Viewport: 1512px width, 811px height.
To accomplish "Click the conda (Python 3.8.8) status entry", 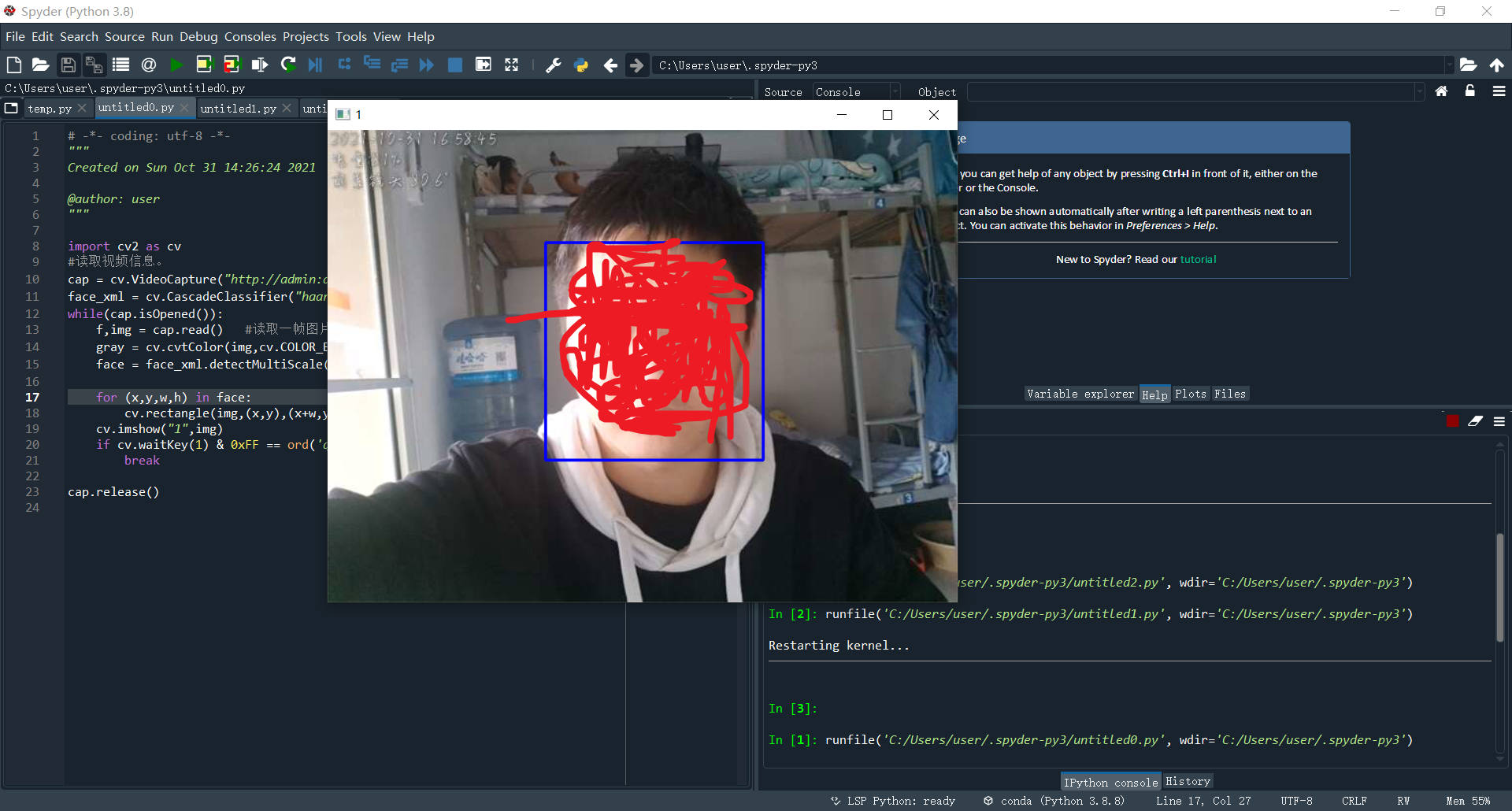I will (1054, 801).
